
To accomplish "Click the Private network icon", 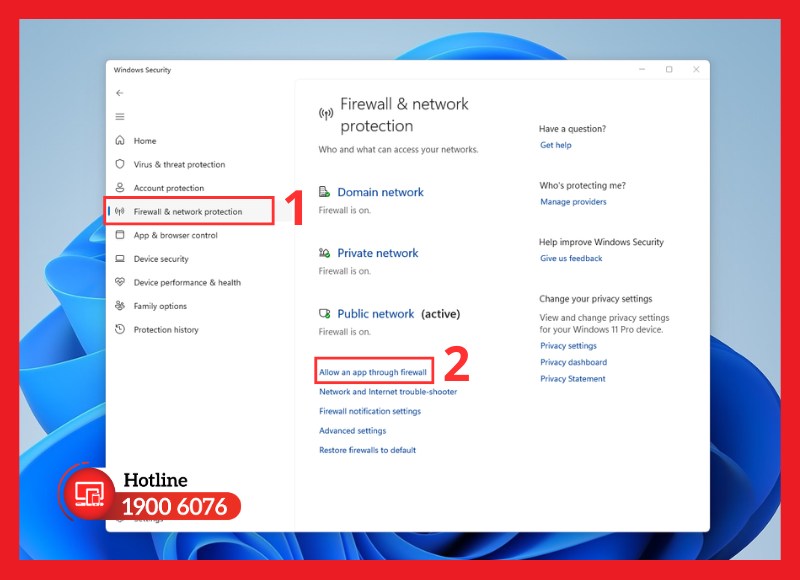I will (x=324, y=253).
